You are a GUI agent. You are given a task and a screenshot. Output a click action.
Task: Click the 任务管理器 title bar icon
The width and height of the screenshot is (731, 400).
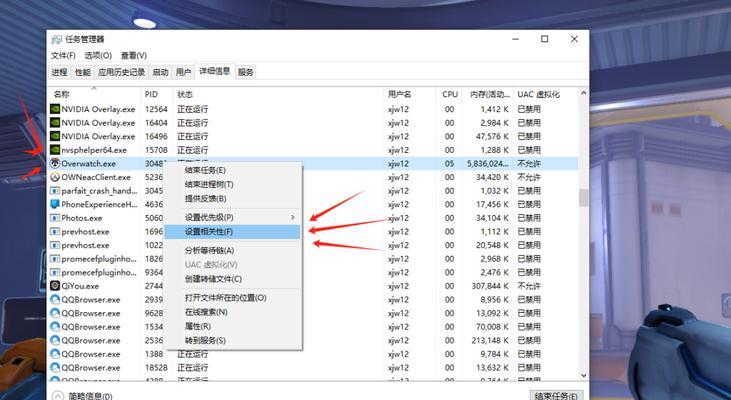point(57,40)
